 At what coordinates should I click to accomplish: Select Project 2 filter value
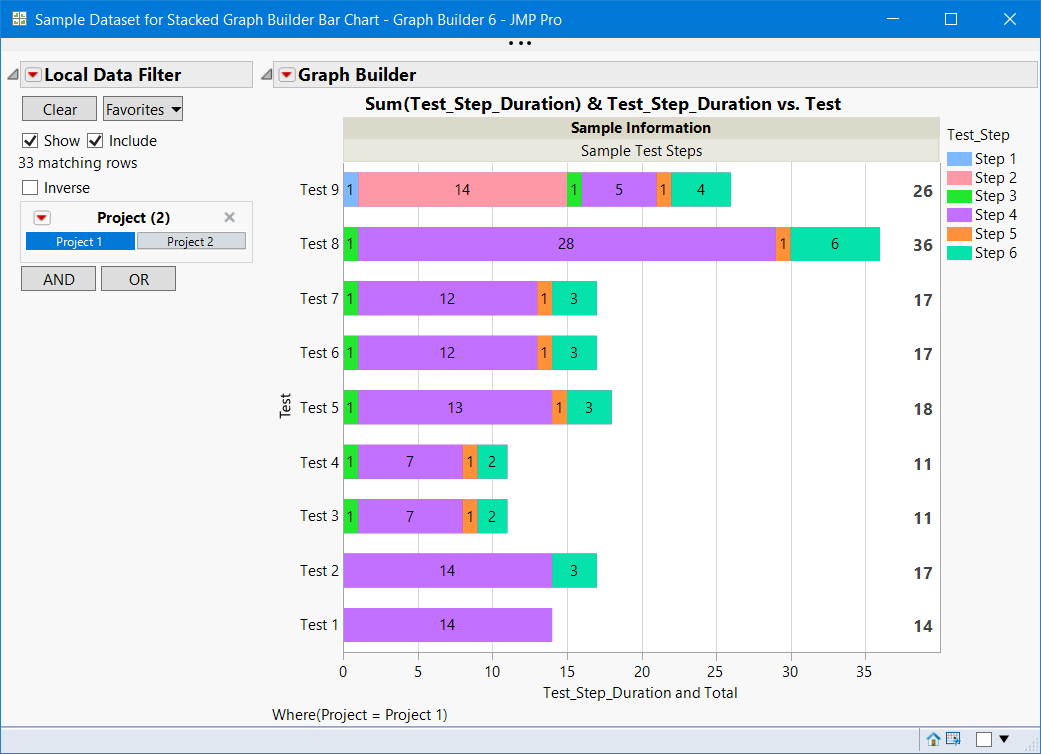tap(191, 242)
